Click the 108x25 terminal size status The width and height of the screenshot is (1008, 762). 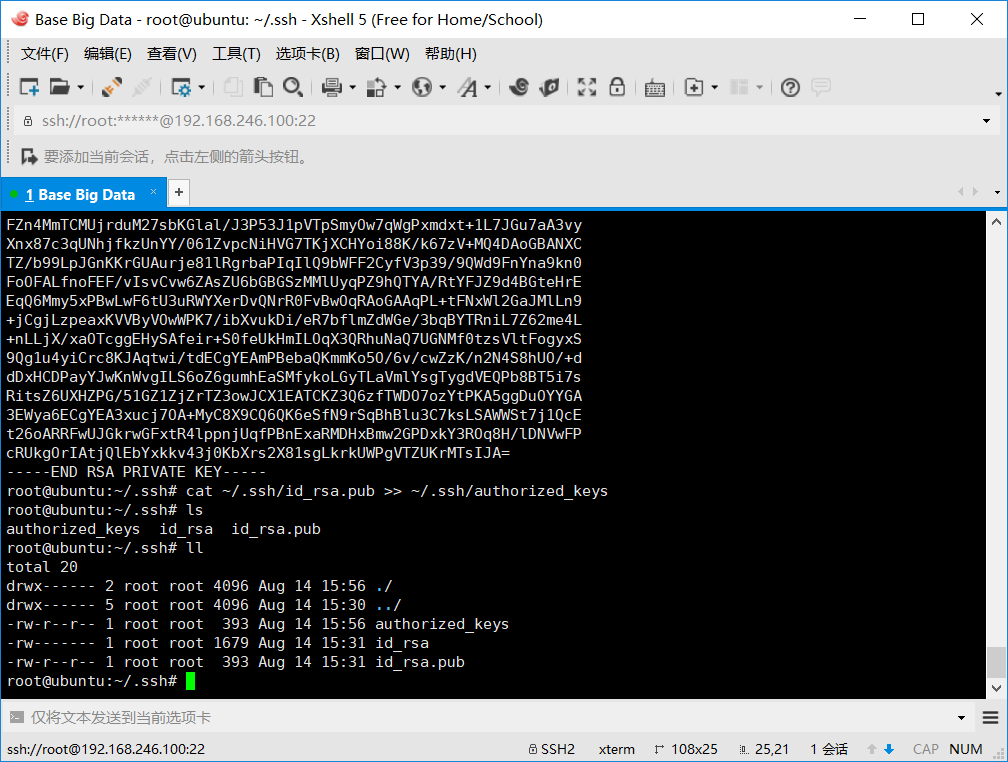[686, 749]
